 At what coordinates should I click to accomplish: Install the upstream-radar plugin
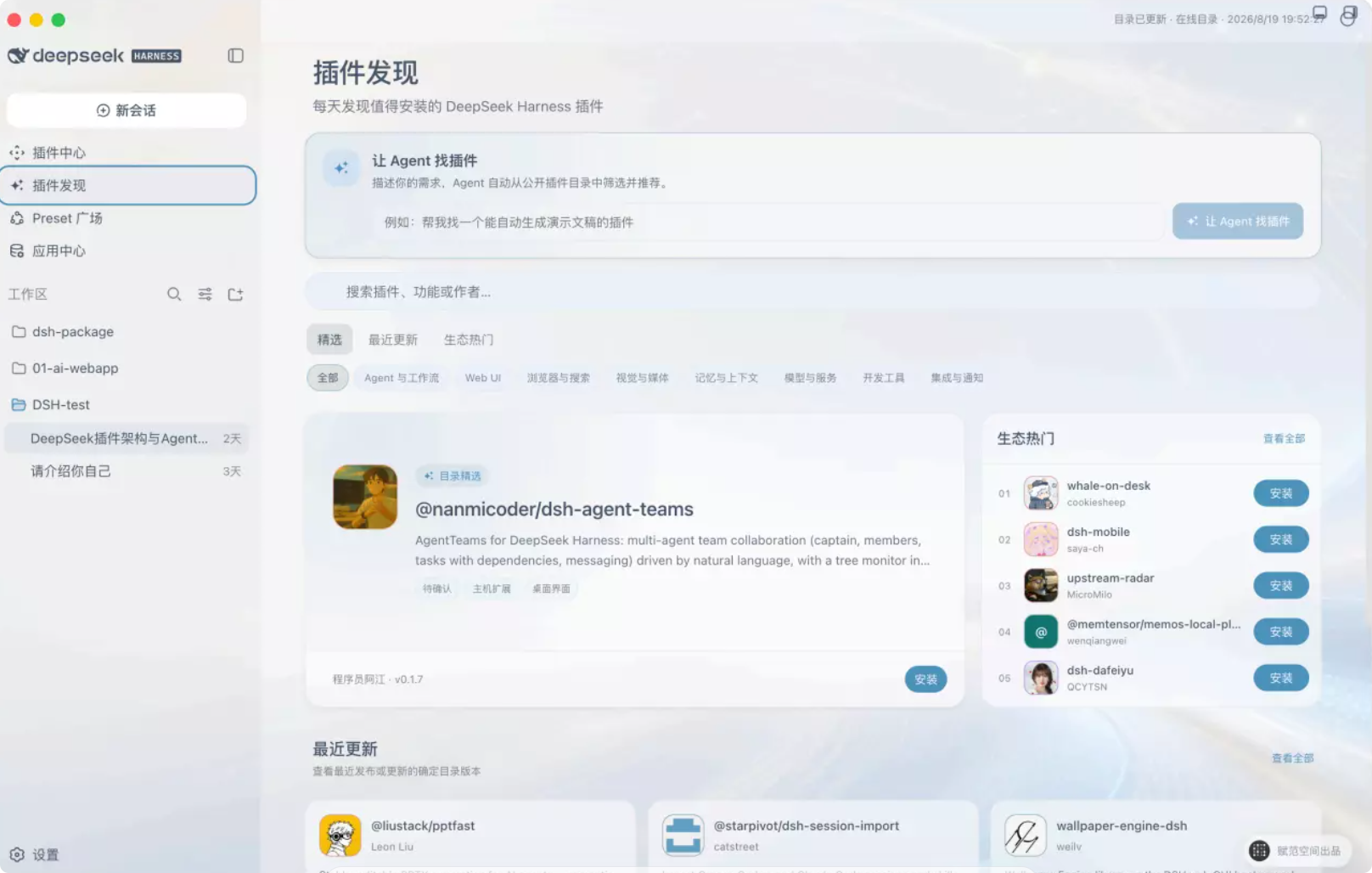(1281, 586)
